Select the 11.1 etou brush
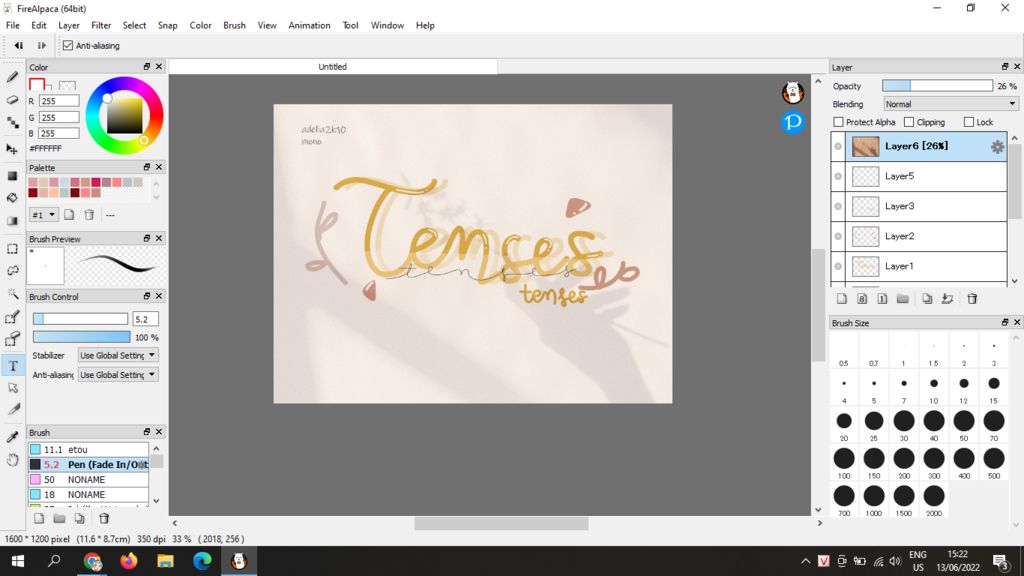The height and width of the screenshot is (576, 1024). coord(88,449)
